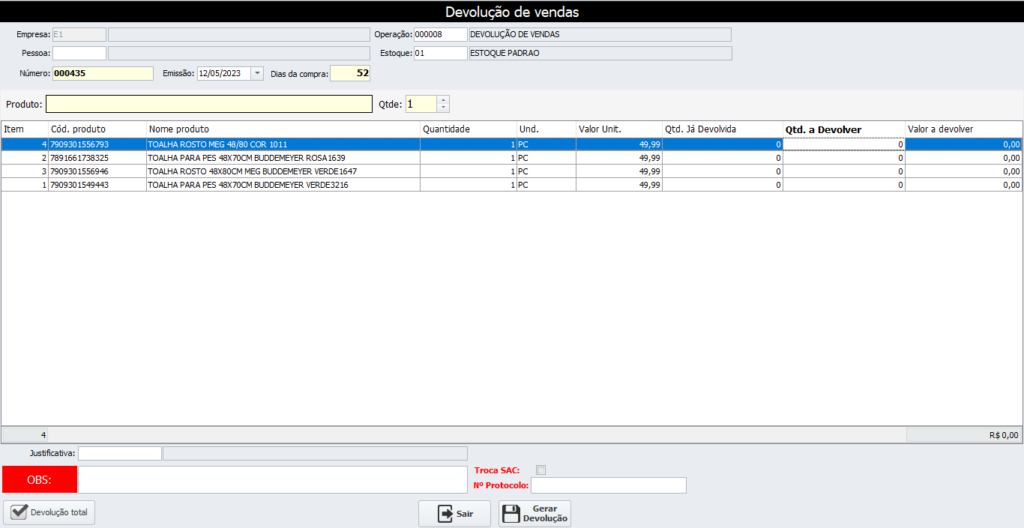Decrease Qtde with the down arrow
Image resolution: width=1024 pixels, height=528 pixels.
(x=443, y=108)
